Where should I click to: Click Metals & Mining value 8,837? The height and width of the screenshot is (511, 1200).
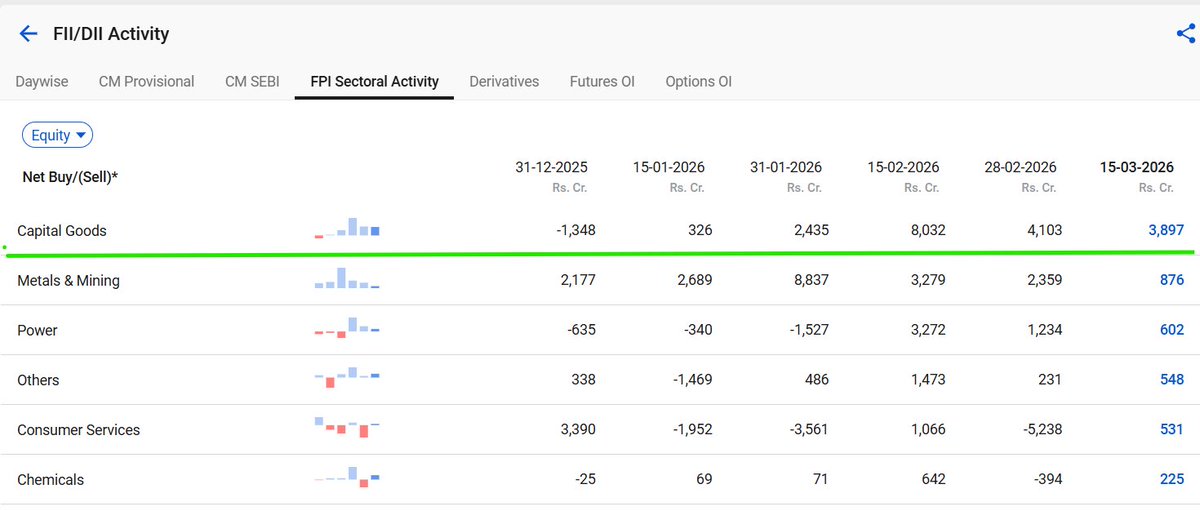tap(810, 280)
